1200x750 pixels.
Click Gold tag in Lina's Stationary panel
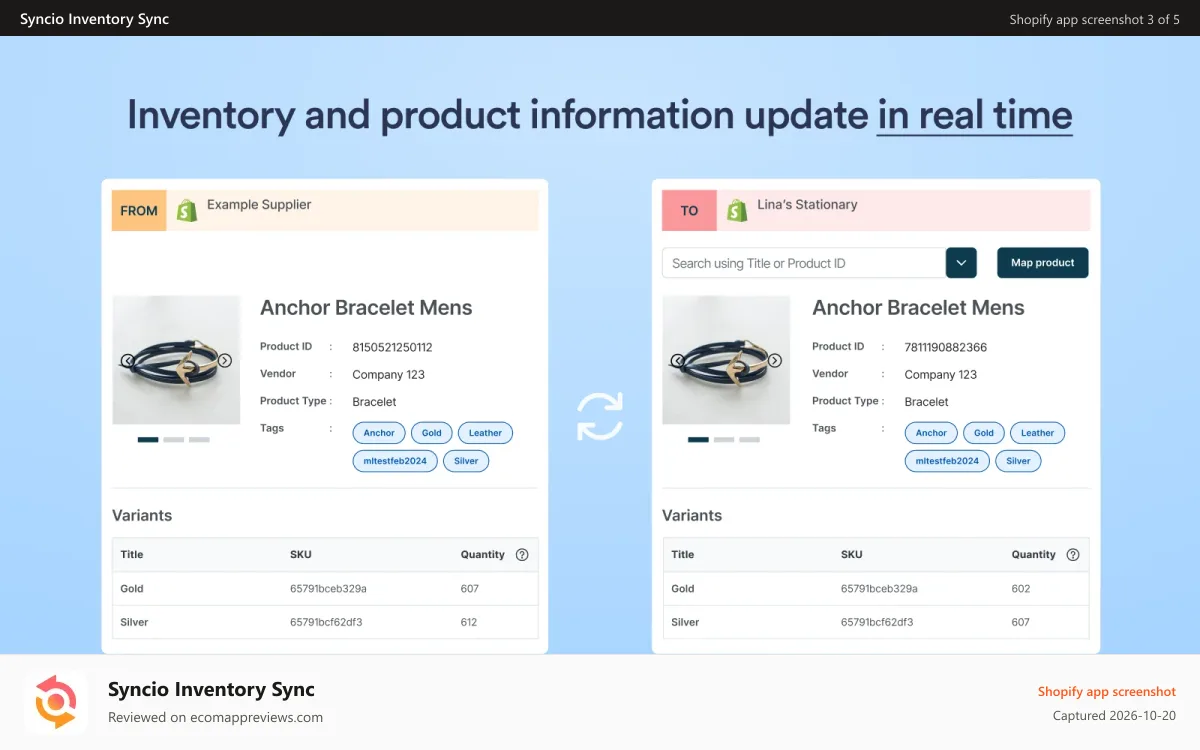pos(984,433)
